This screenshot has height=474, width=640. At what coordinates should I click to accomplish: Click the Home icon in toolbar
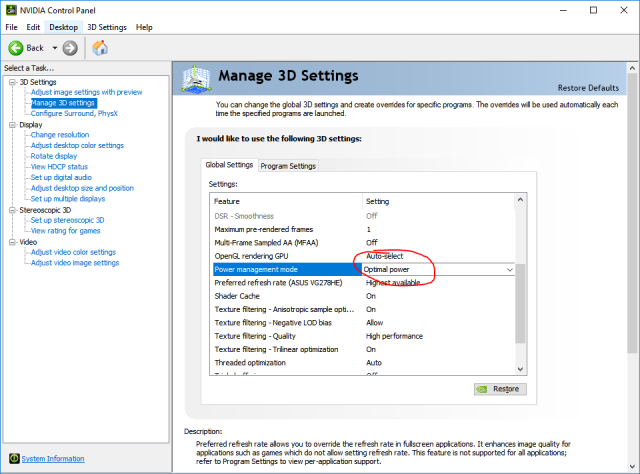point(100,47)
